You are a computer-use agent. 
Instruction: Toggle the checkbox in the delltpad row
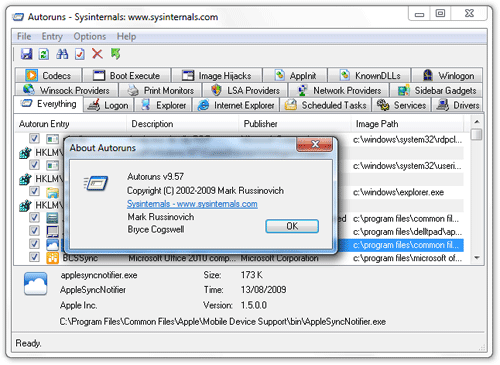(34, 230)
